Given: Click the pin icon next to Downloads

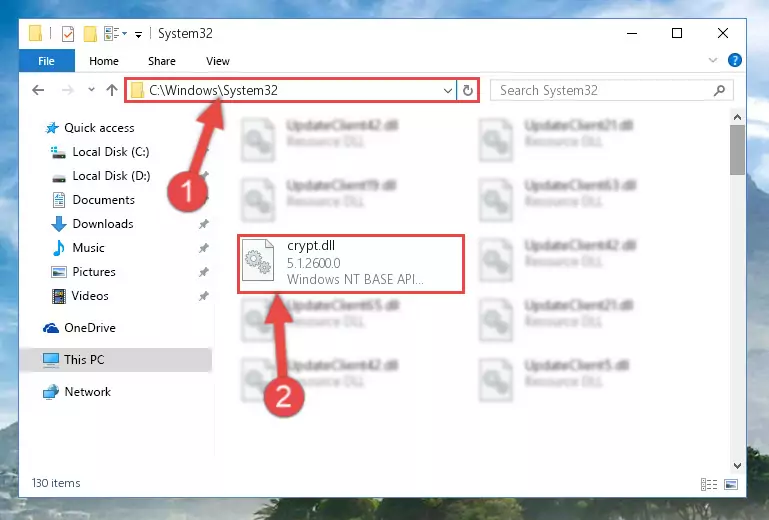Looking at the screenshot, I should (x=204, y=224).
